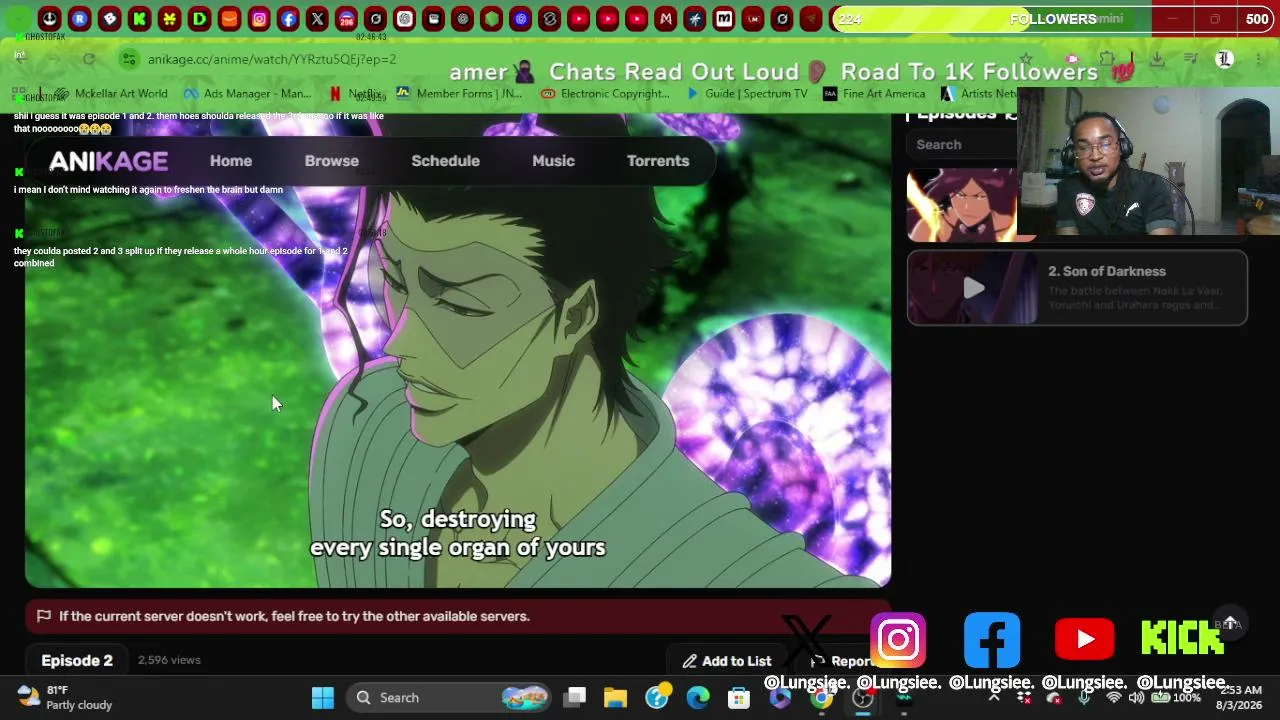Click the episodes Search field
The image size is (1280, 720).
tap(962, 145)
